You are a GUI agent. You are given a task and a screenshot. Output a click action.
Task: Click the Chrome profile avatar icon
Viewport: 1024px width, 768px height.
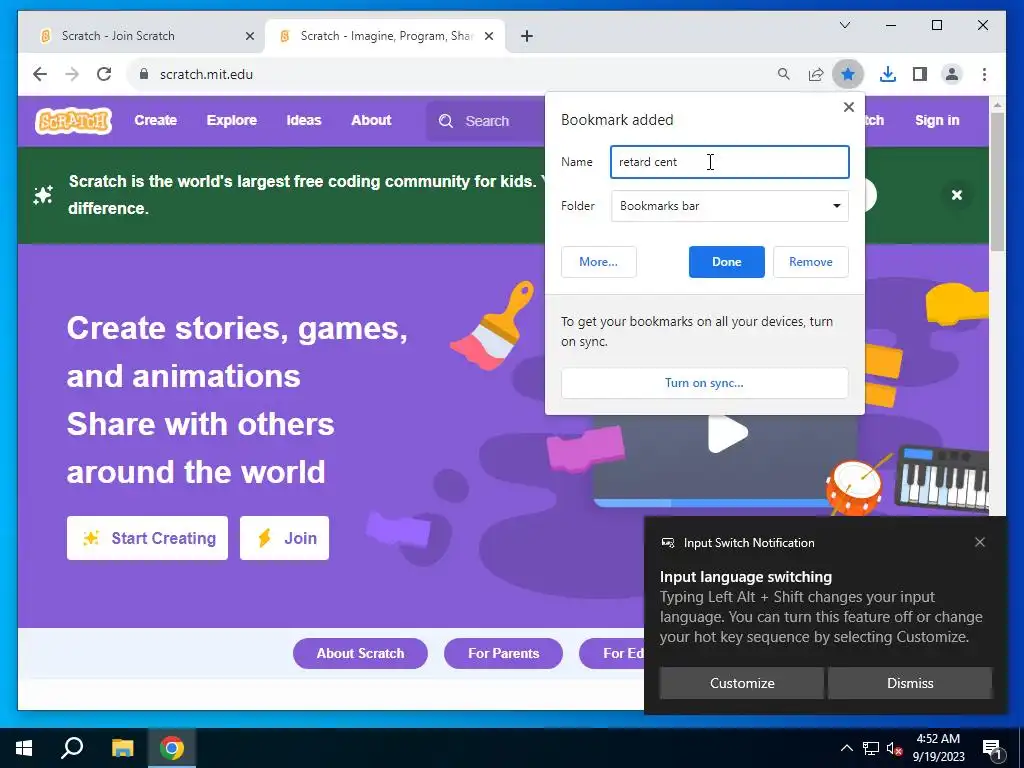point(952,74)
